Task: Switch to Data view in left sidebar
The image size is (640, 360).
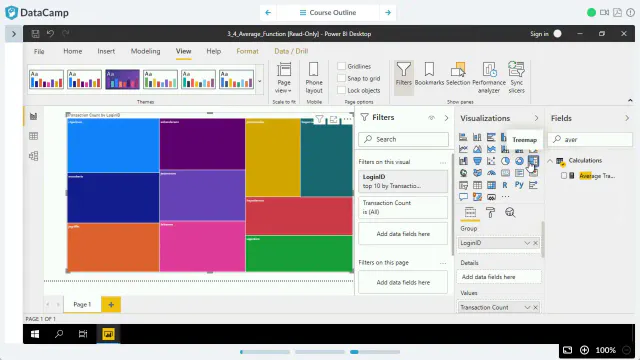Action: click(33, 136)
